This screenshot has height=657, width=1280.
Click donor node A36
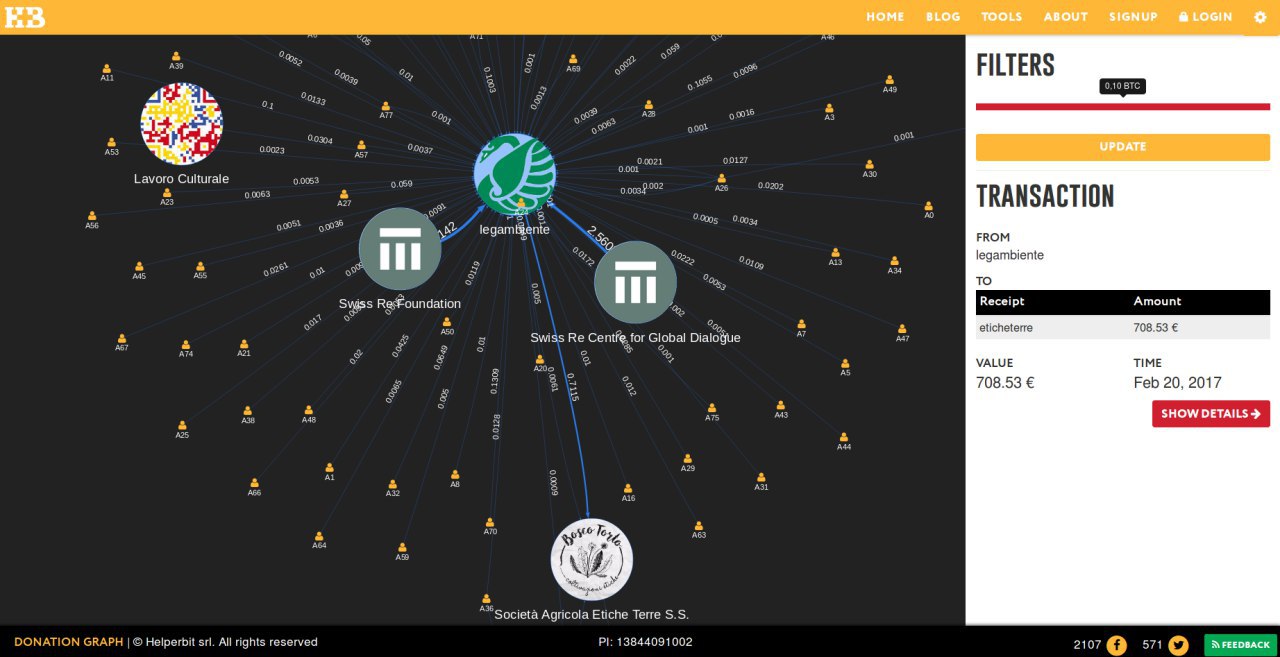point(486,599)
